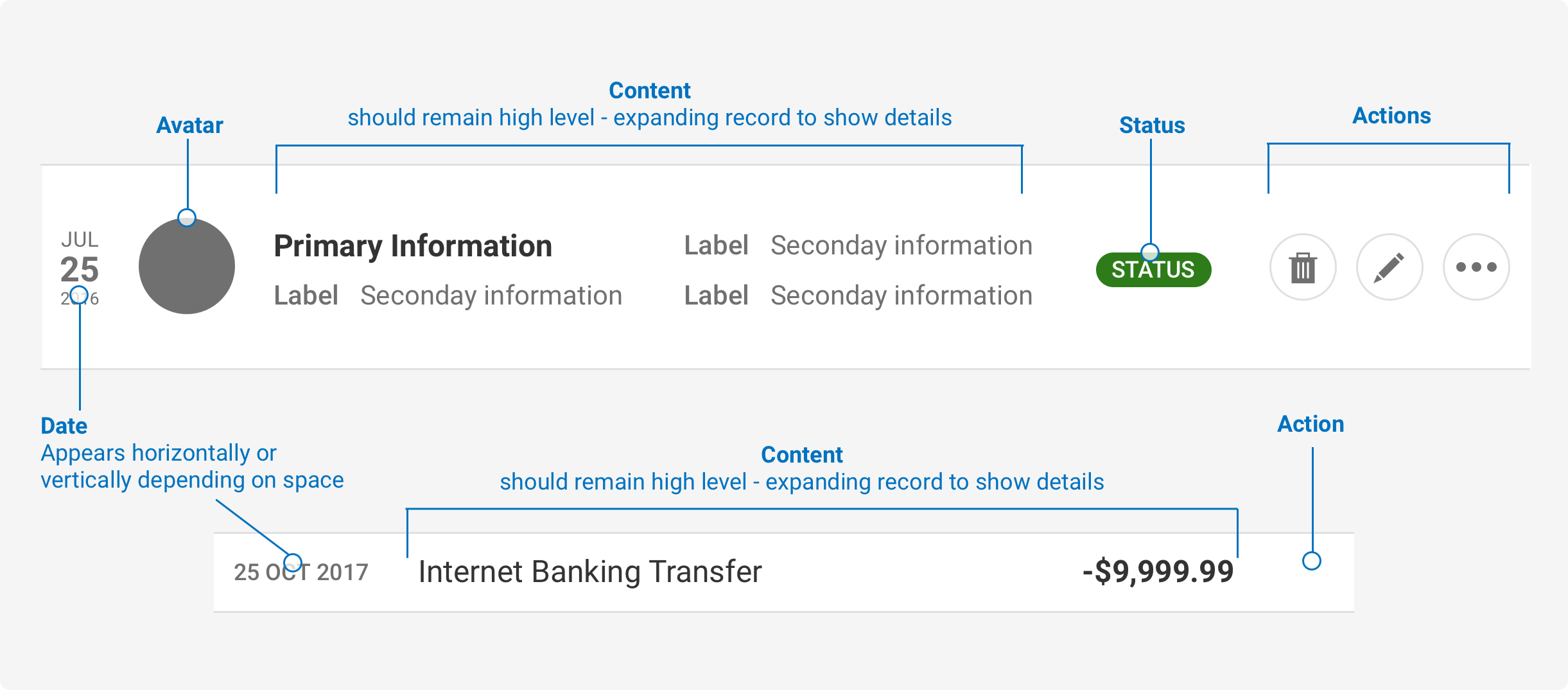Click the blue Actions annotation label
This screenshot has height=690, width=1568.
tap(1391, 116)
